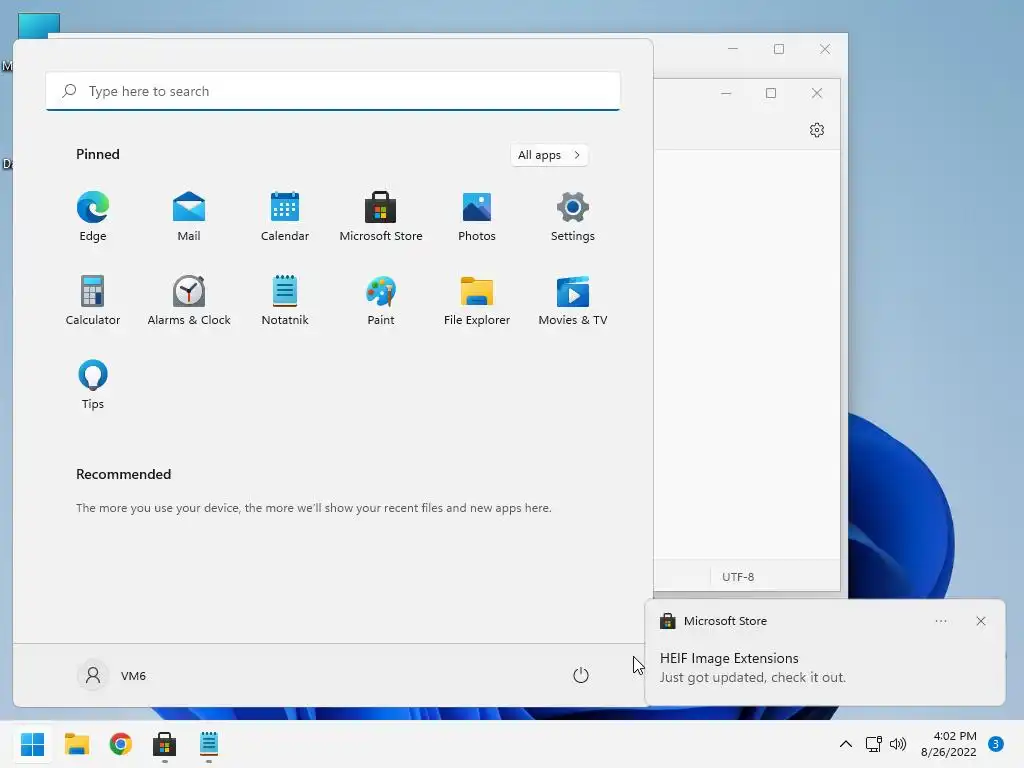The image size is (1024, 768).
Task: Launch the Mail app
Action: coord(189,217)
